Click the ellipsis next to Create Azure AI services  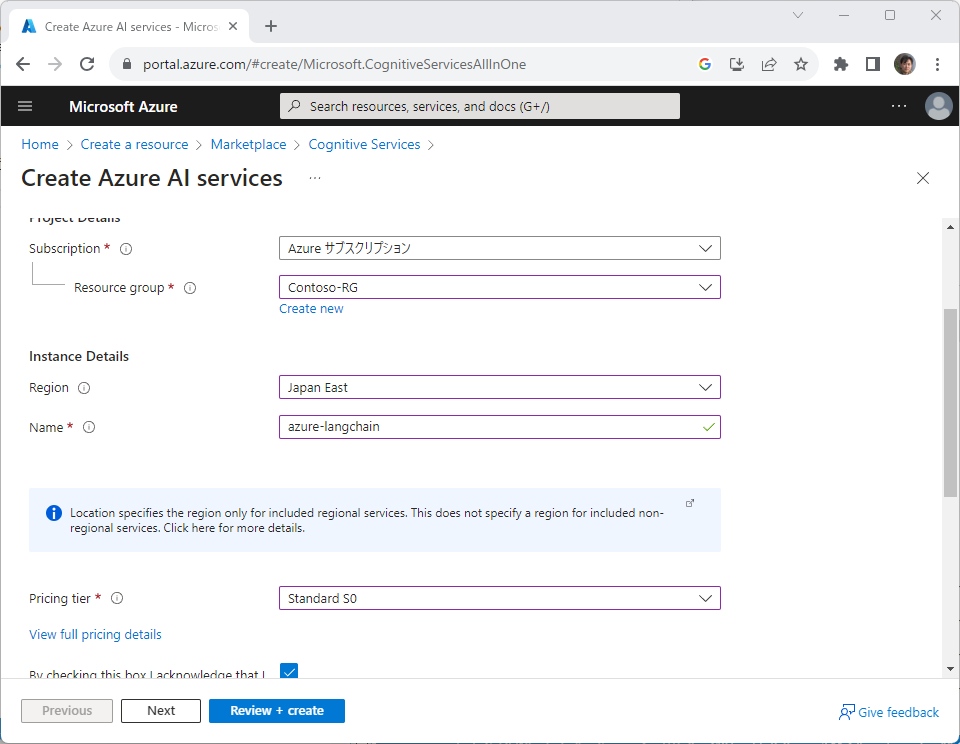(x=315, y=178)
